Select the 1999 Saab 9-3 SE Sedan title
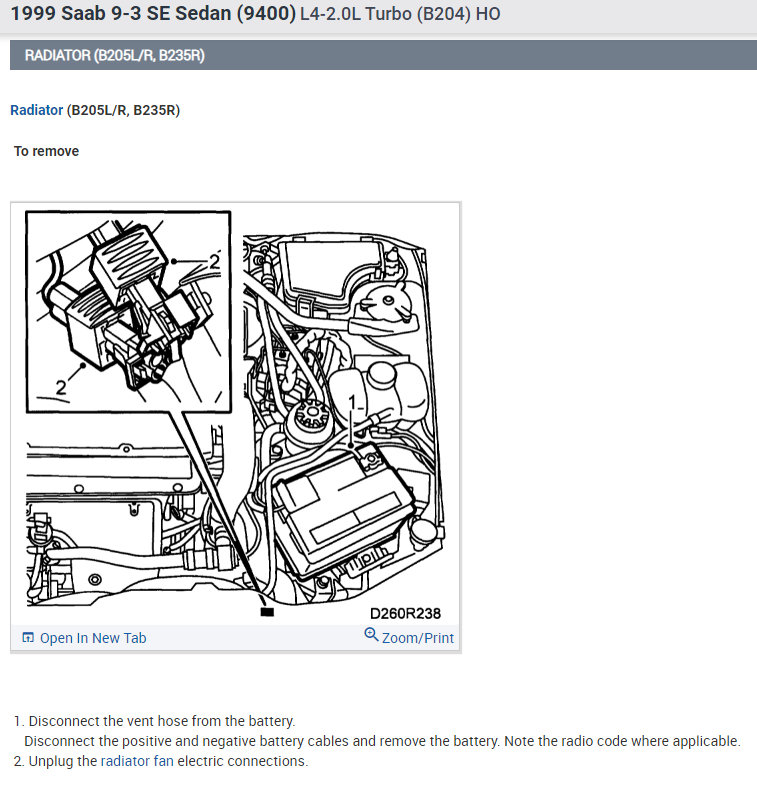 tap(153, 14)
